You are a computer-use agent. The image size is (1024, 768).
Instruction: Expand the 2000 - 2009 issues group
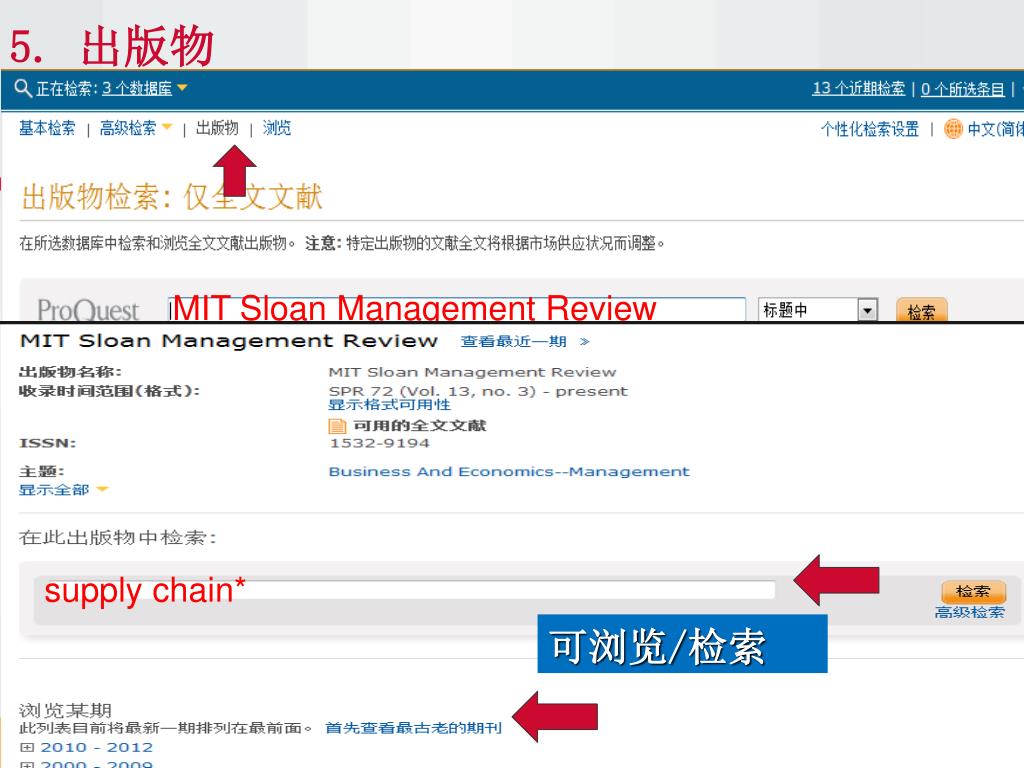coord(26,764)
